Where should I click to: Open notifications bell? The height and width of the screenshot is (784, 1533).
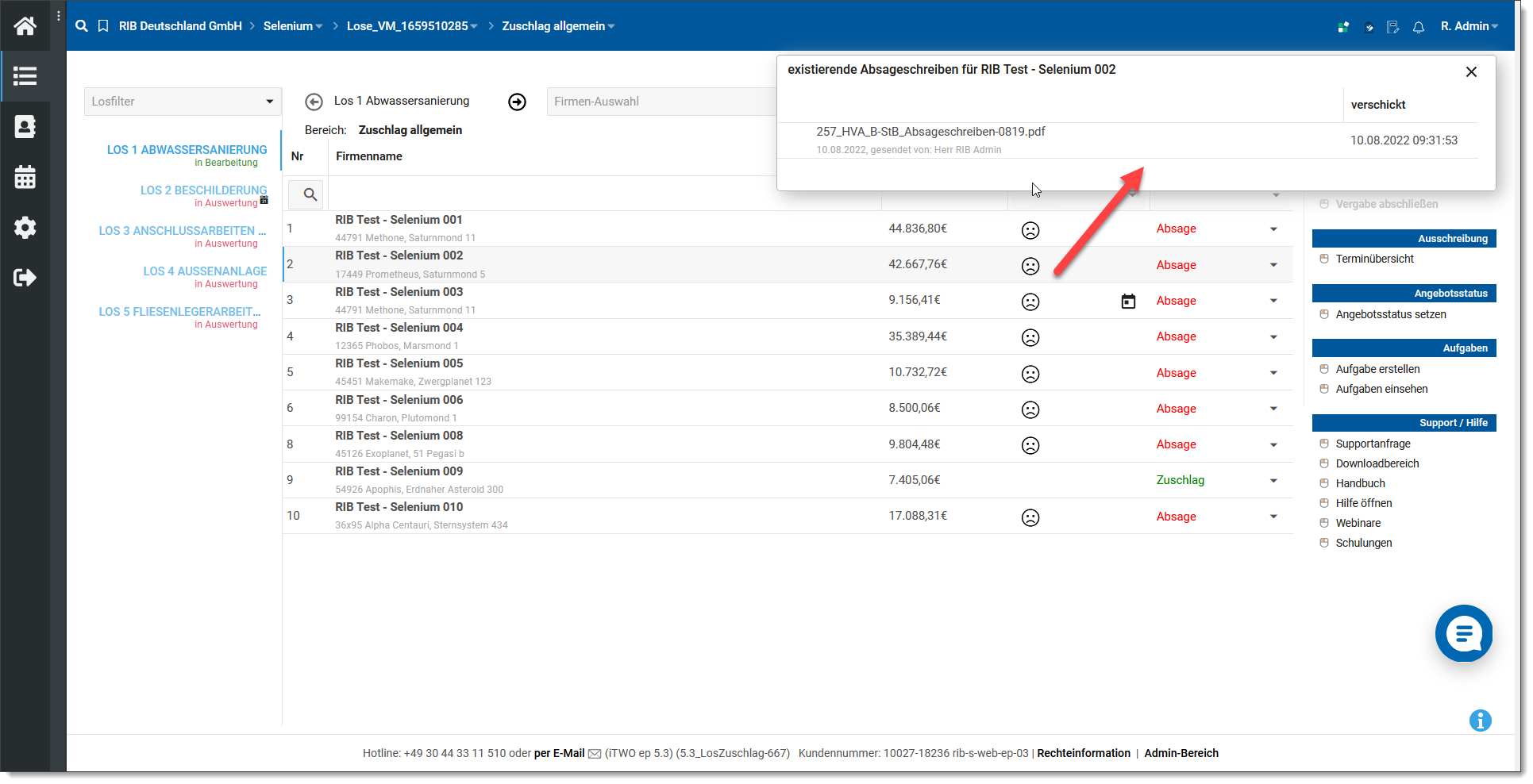1419,27
